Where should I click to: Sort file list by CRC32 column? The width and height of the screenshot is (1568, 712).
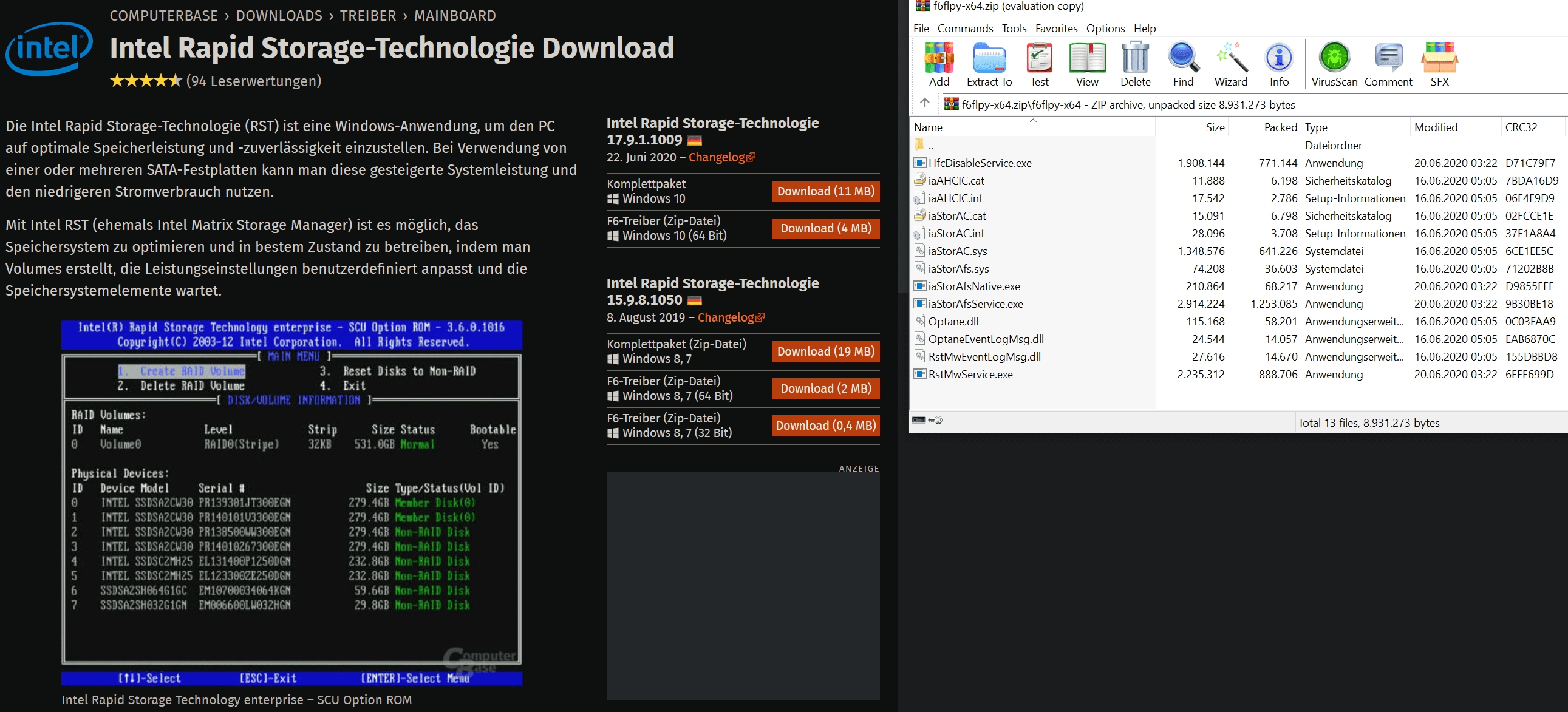(1533, 127)
